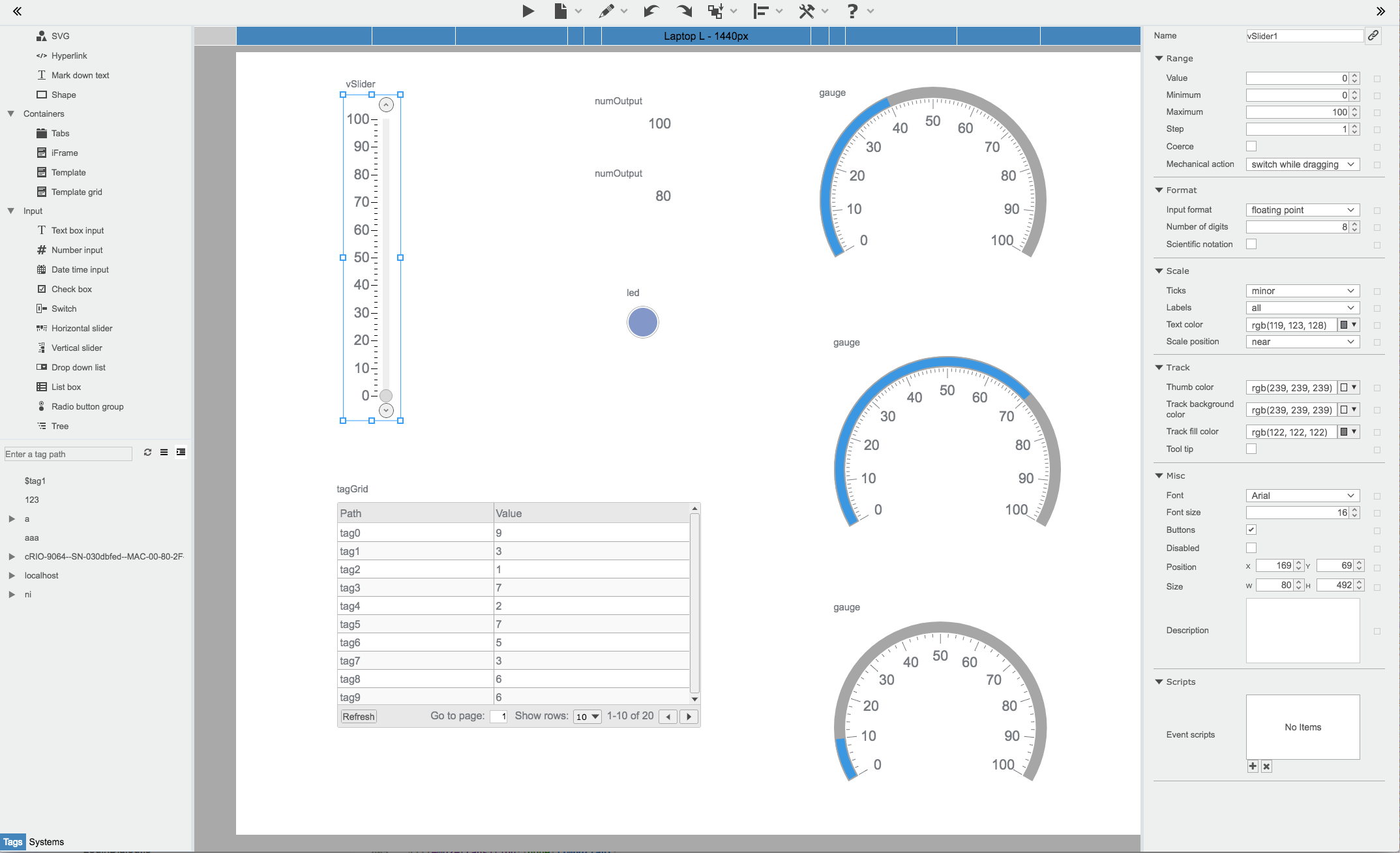The image size is (1400, 853).
Task: Collapse the Containers palette group
Action: [11, 113]
